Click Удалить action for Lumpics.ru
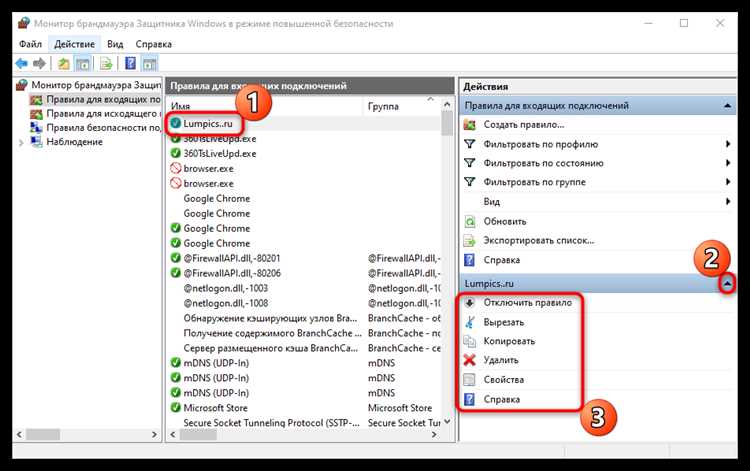 point(501,360)
